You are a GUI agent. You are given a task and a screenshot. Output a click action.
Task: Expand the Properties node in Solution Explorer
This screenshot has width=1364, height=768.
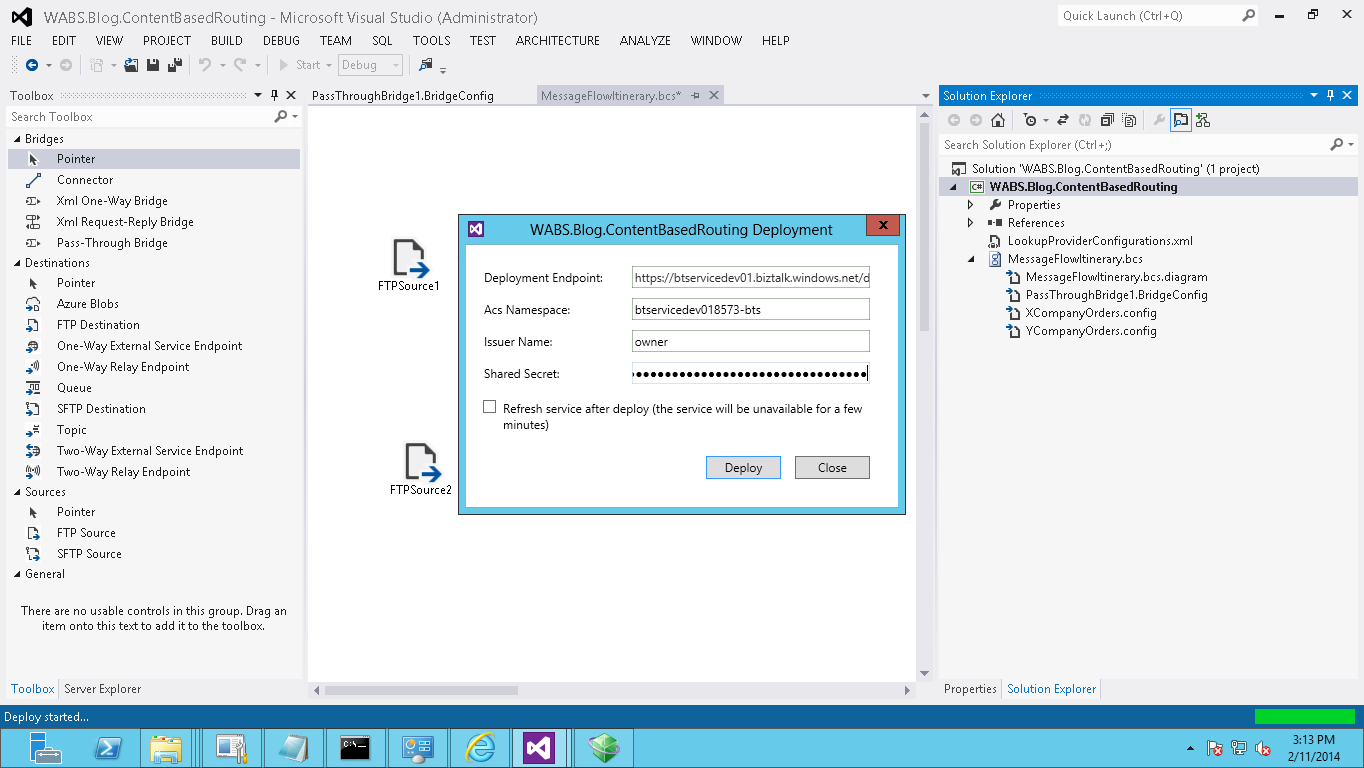click(970, 205)
